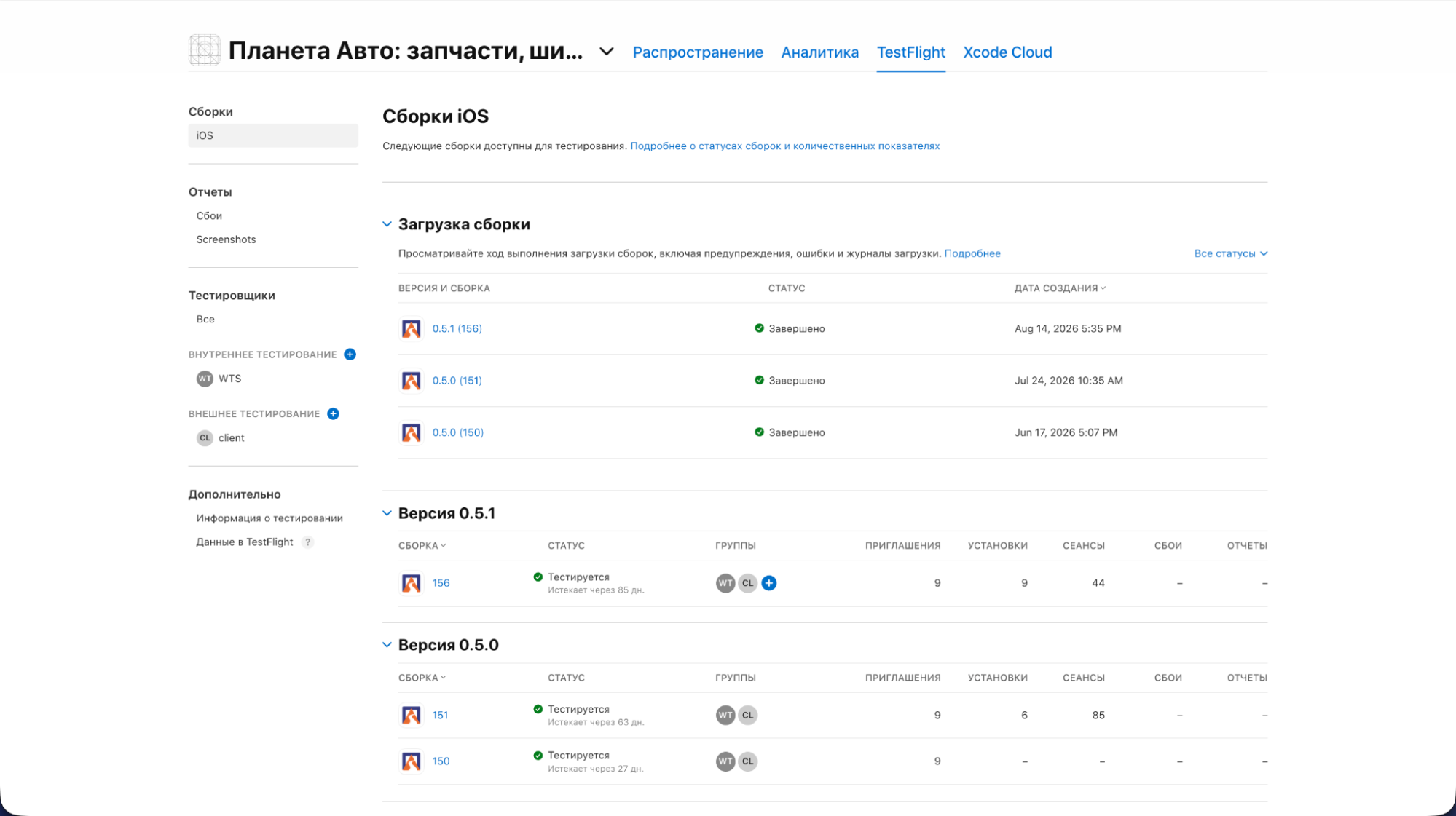
Task: Show Все testers in sidebar
Action: point(205,319)
